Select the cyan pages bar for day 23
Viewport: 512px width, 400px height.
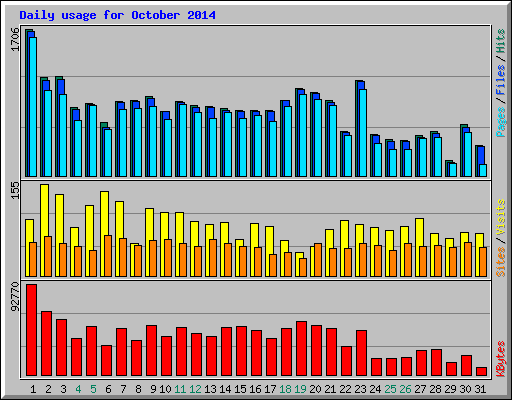[x=363, y=133]
